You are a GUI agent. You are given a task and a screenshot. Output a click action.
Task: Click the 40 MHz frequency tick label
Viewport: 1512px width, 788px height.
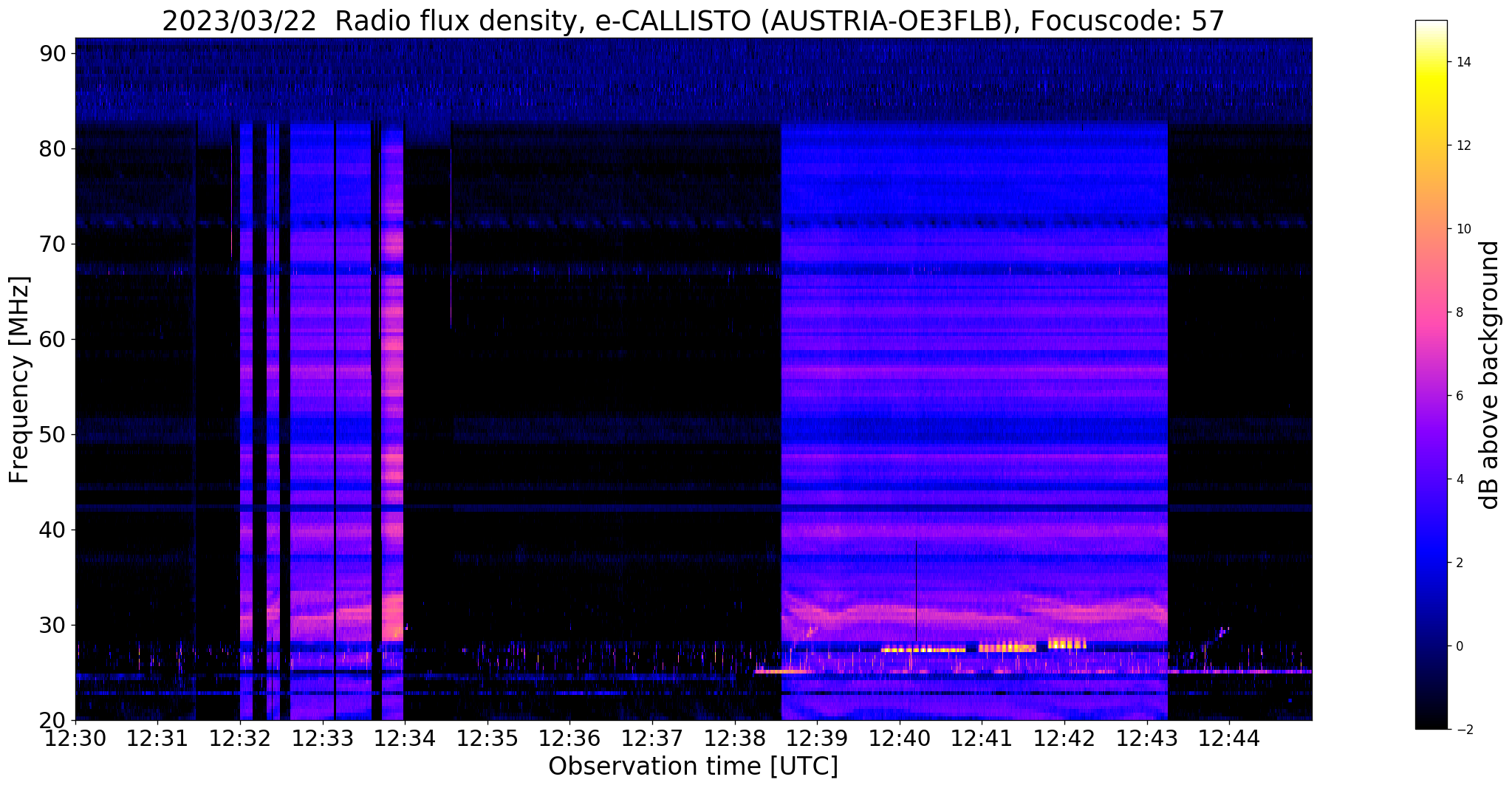(54, 530)
